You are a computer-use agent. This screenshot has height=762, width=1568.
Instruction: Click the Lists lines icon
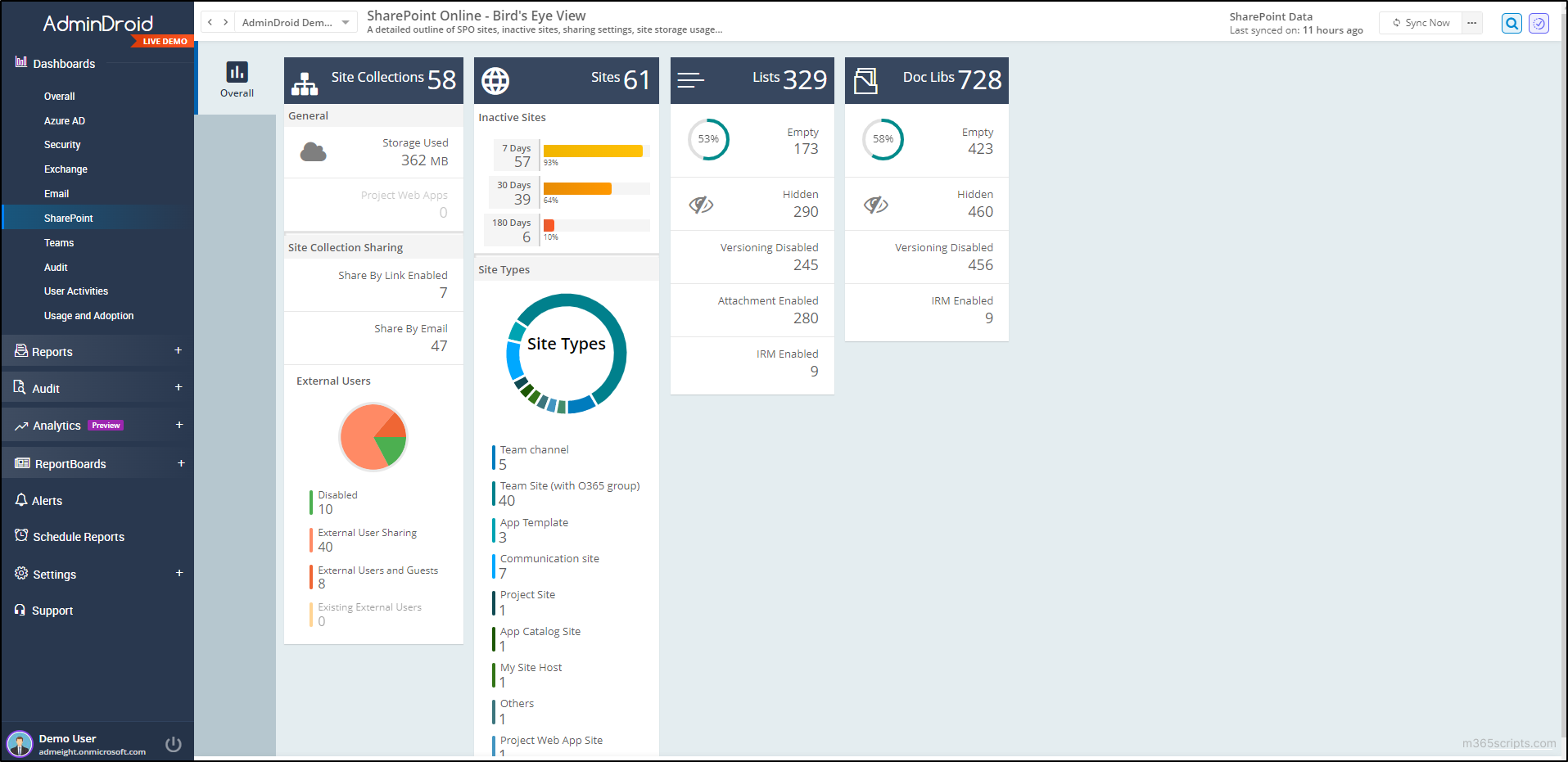tap(690, 80)
